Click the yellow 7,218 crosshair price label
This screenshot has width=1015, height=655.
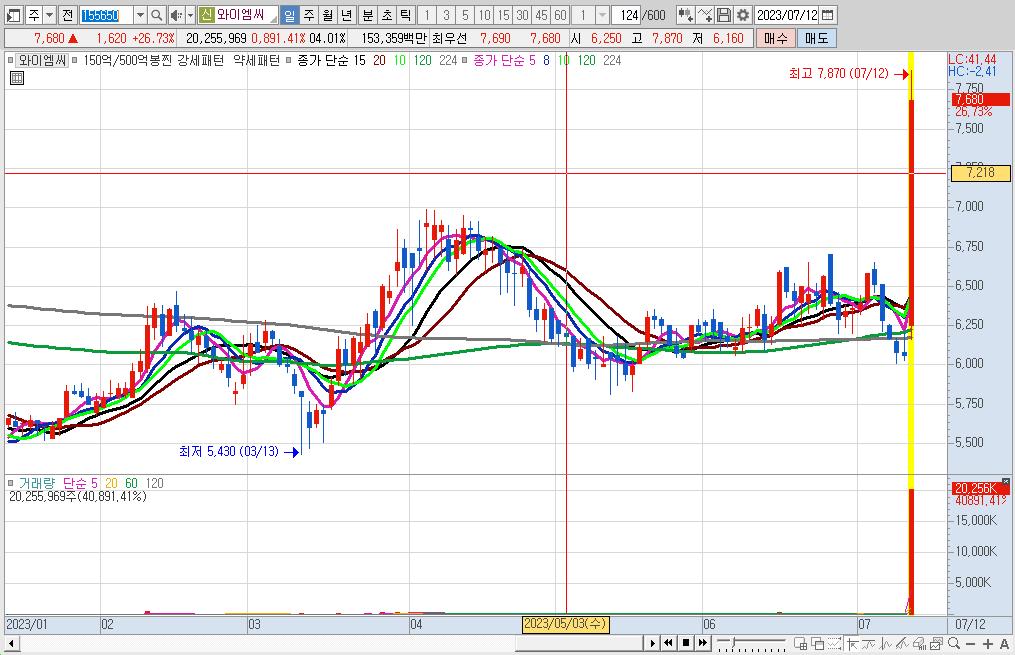(980, 172)
